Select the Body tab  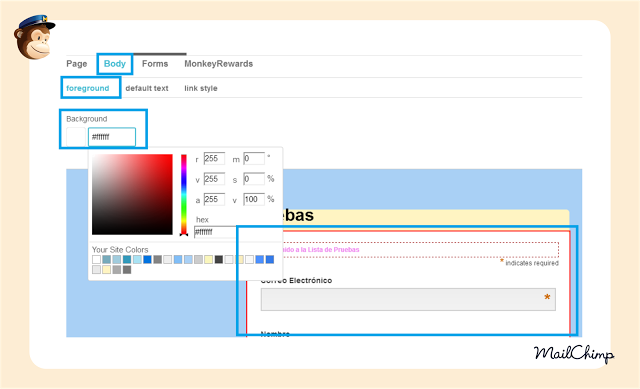click(x=115, y=64)
